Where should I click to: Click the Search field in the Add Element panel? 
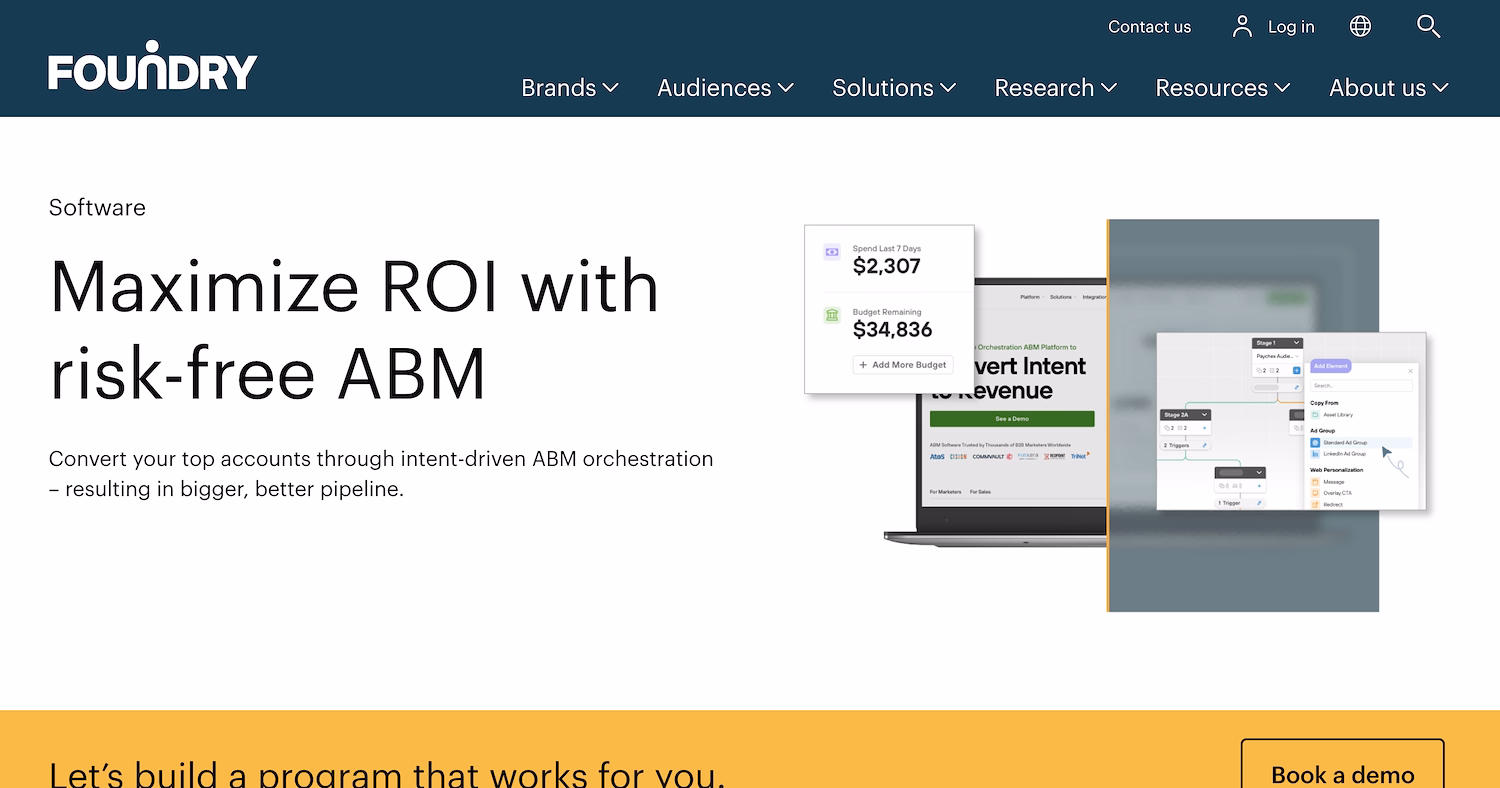click(x=1361, y=386)
